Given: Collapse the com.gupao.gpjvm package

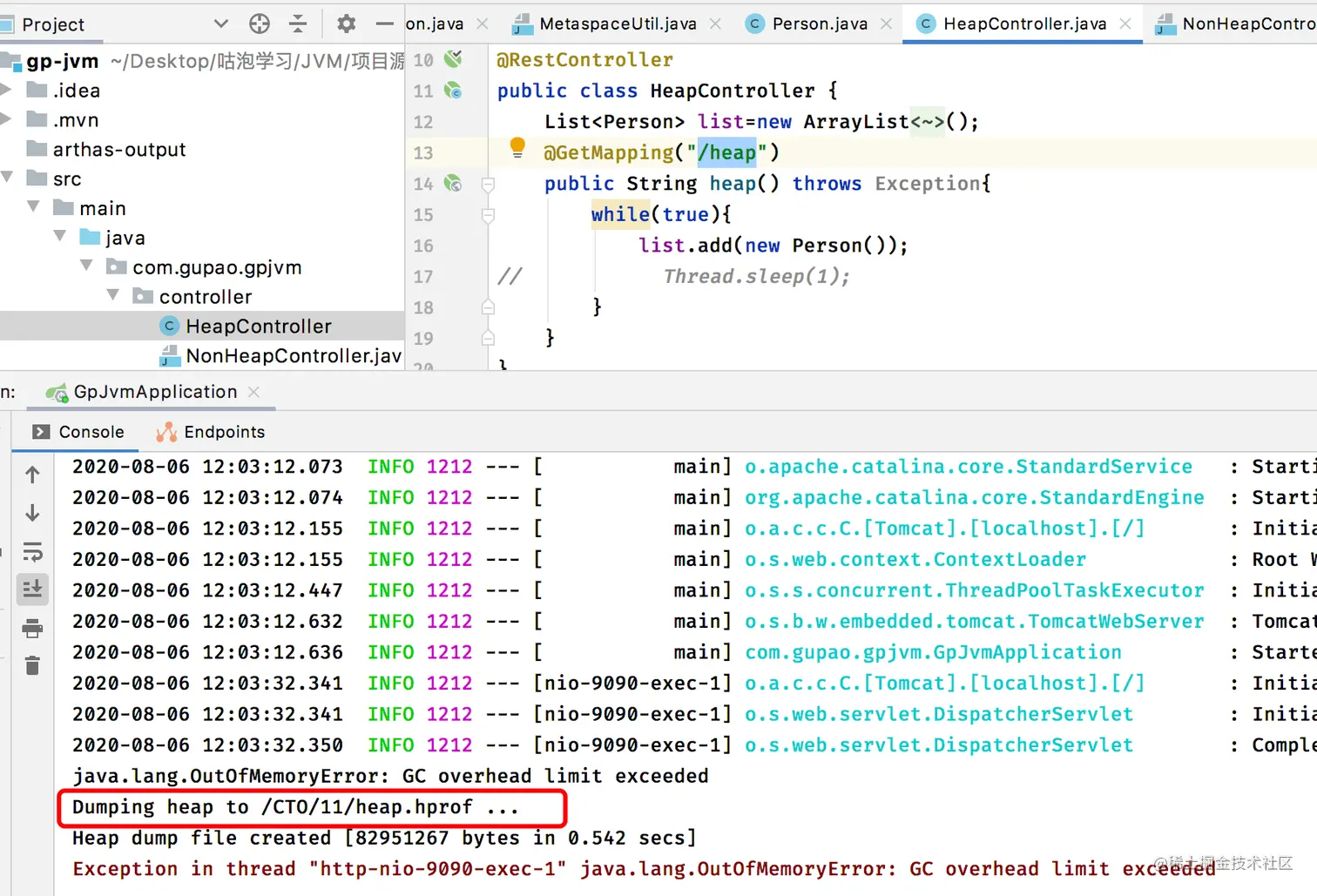Looking at the screenshot, I should point(87,266).
